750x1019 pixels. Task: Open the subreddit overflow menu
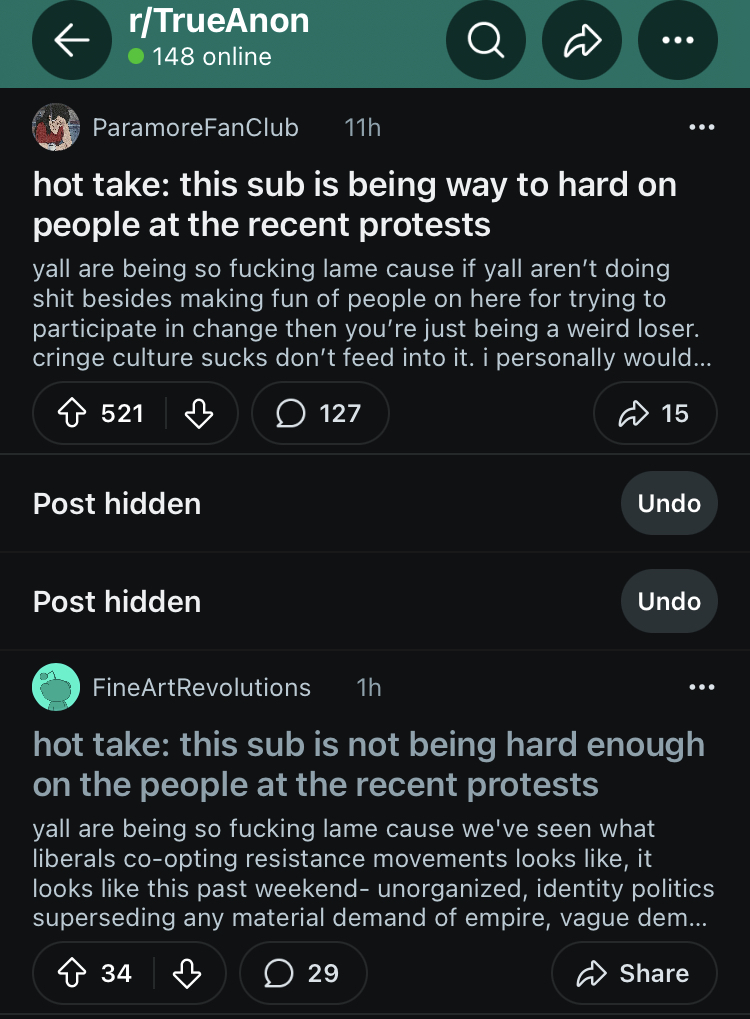(677, 40)
